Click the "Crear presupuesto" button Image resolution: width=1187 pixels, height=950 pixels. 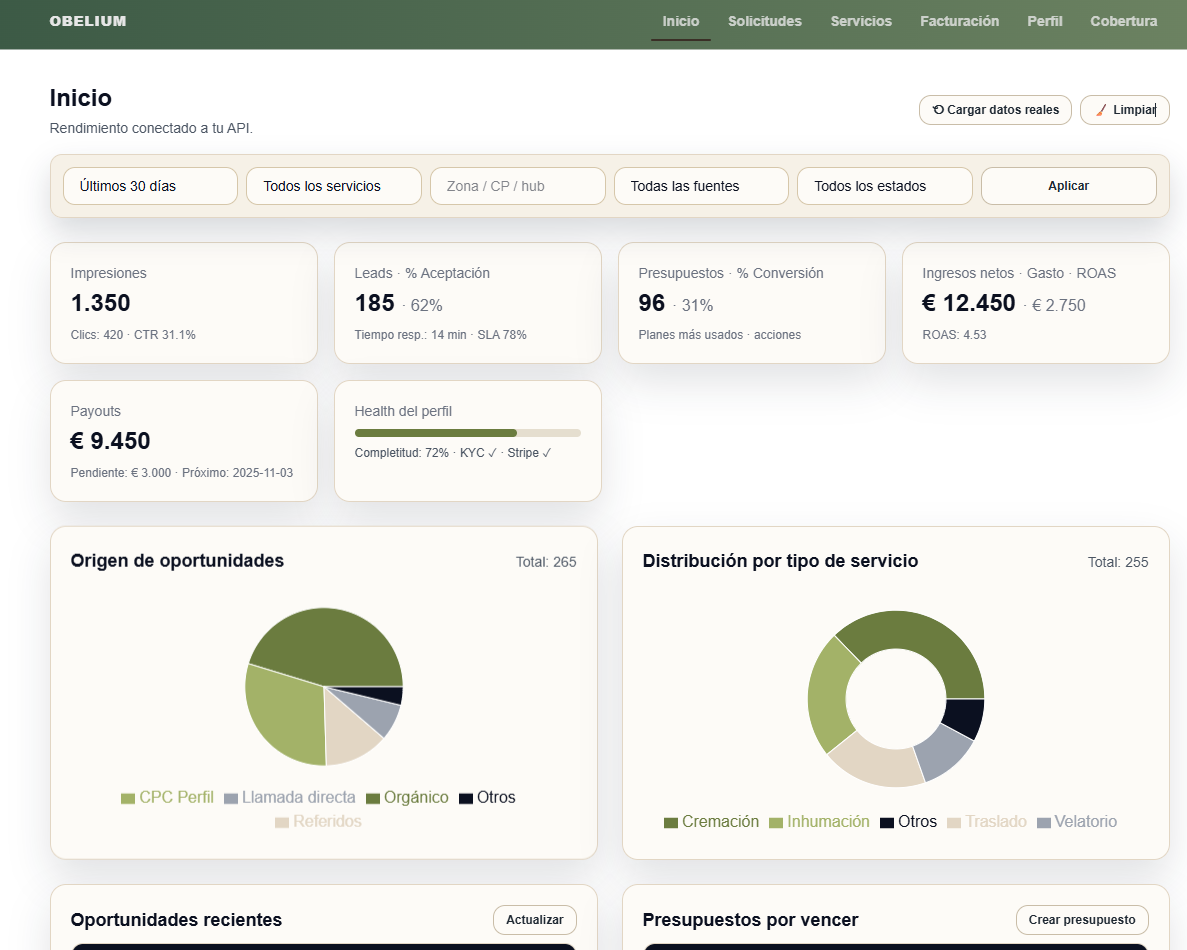[1081, 919]
